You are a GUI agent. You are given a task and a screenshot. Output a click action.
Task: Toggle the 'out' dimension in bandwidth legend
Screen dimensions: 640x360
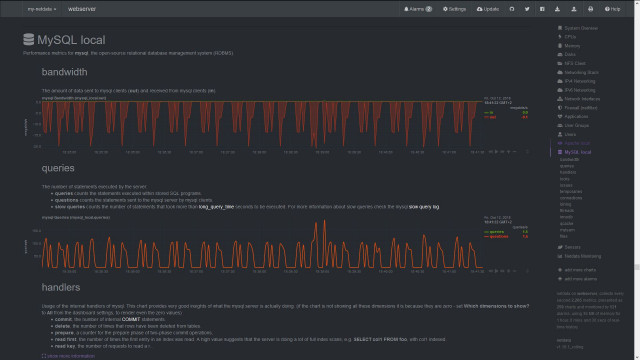click(492, 117)
